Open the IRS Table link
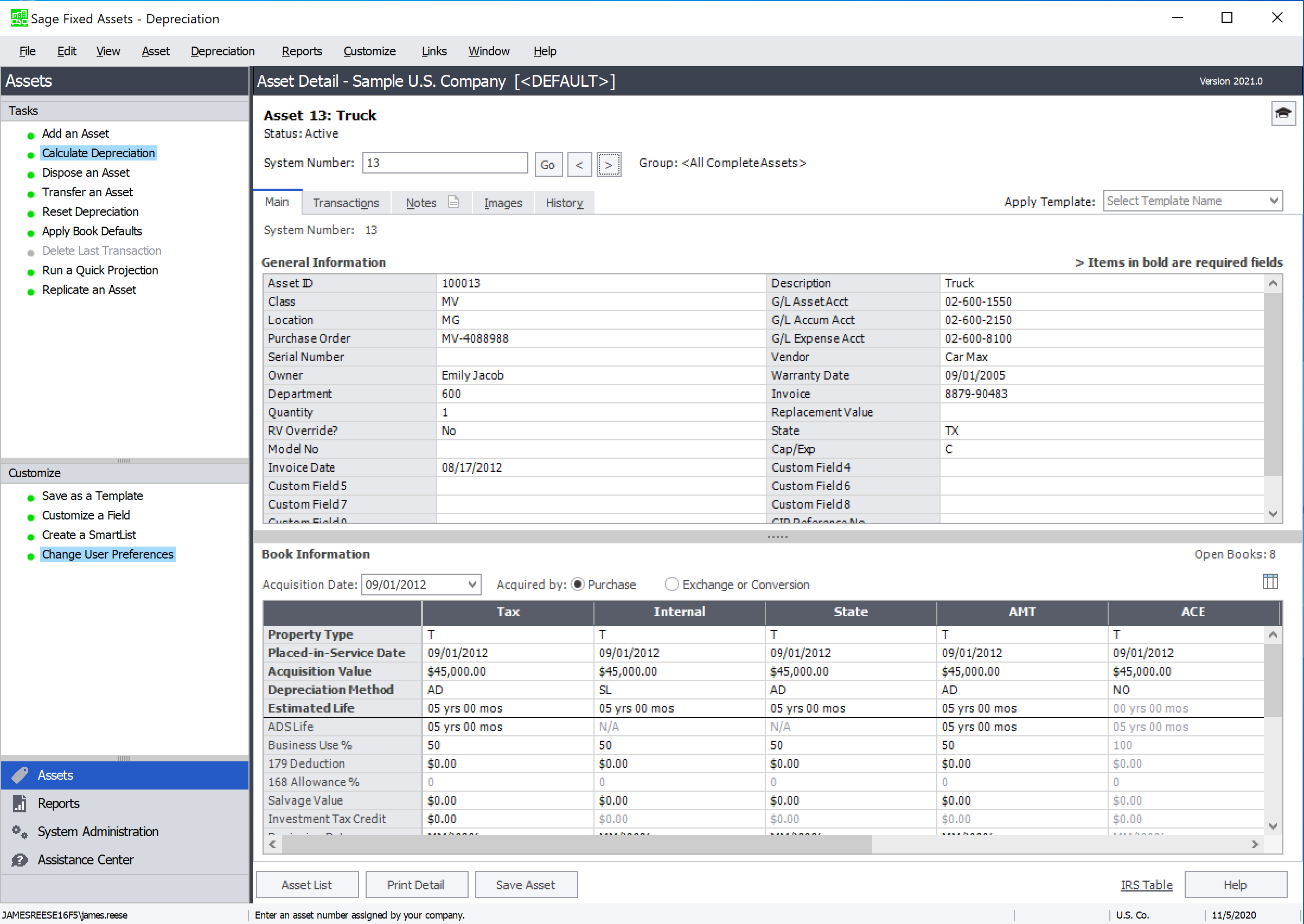Viewport: 1304px width, 924px height. (1146, 885)
